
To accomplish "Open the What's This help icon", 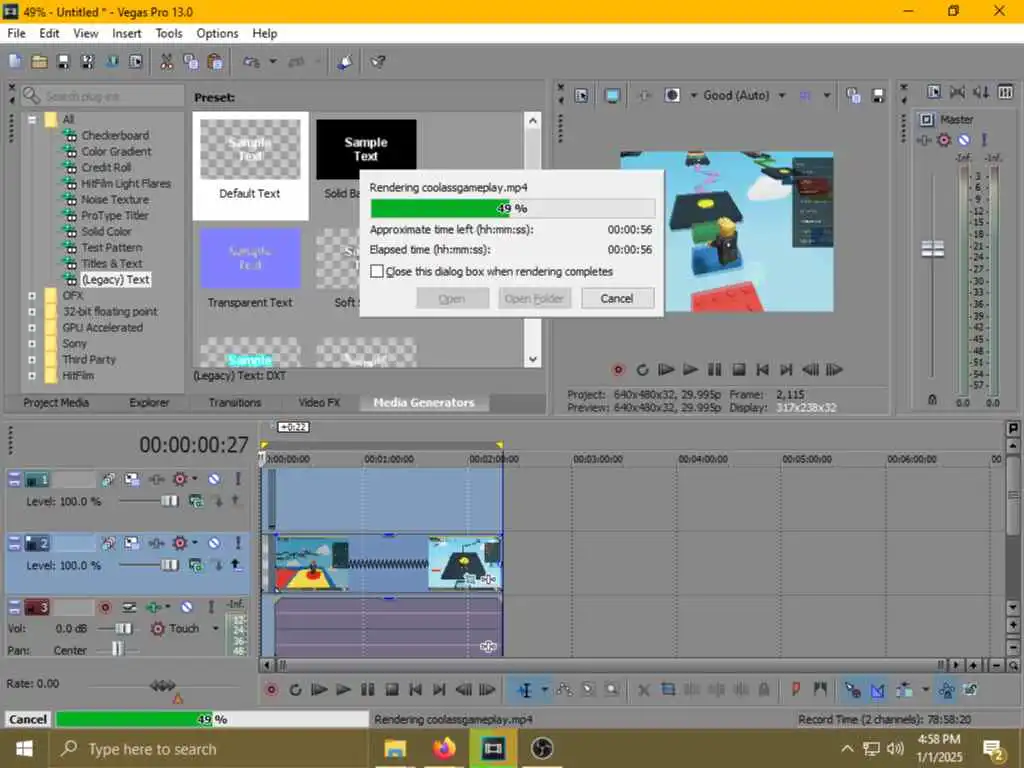I will [377, 61].
